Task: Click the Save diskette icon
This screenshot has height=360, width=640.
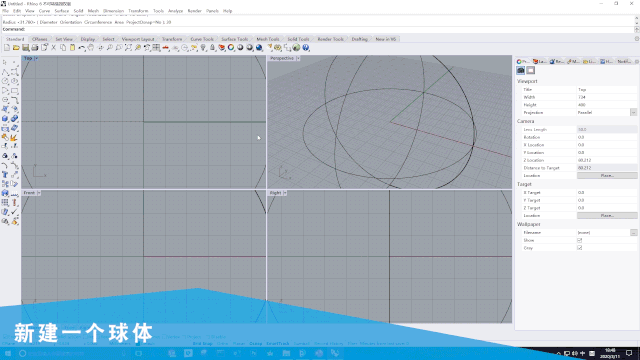Action: click(25, 48)
